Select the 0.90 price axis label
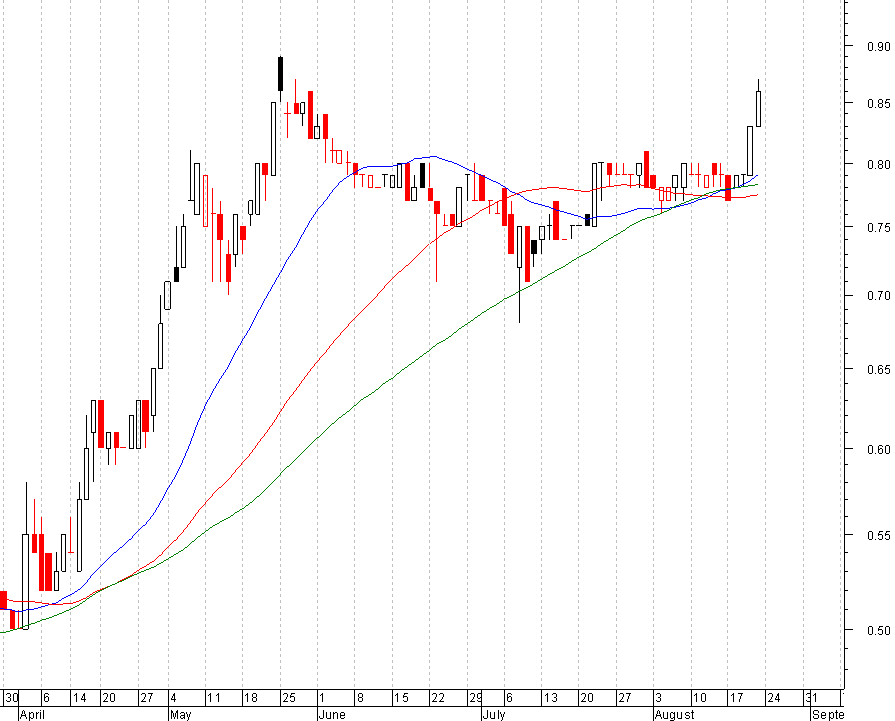 pos(878,47)
